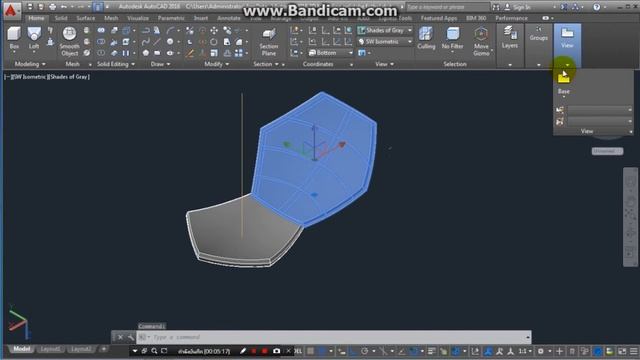This screenshot has height=360, width=640.
Task: Click the command line wrench customize icon
Action: click(130, 337)
